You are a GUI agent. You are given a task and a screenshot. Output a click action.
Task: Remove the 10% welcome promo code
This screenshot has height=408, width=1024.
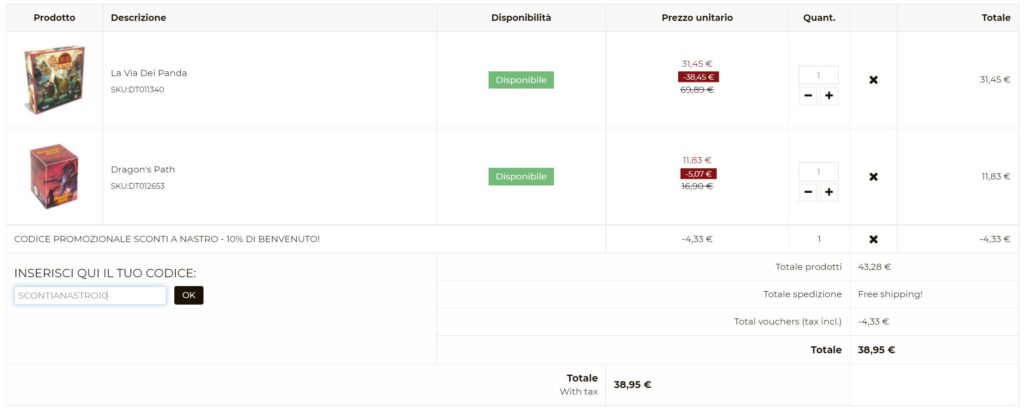pos(873,239)
